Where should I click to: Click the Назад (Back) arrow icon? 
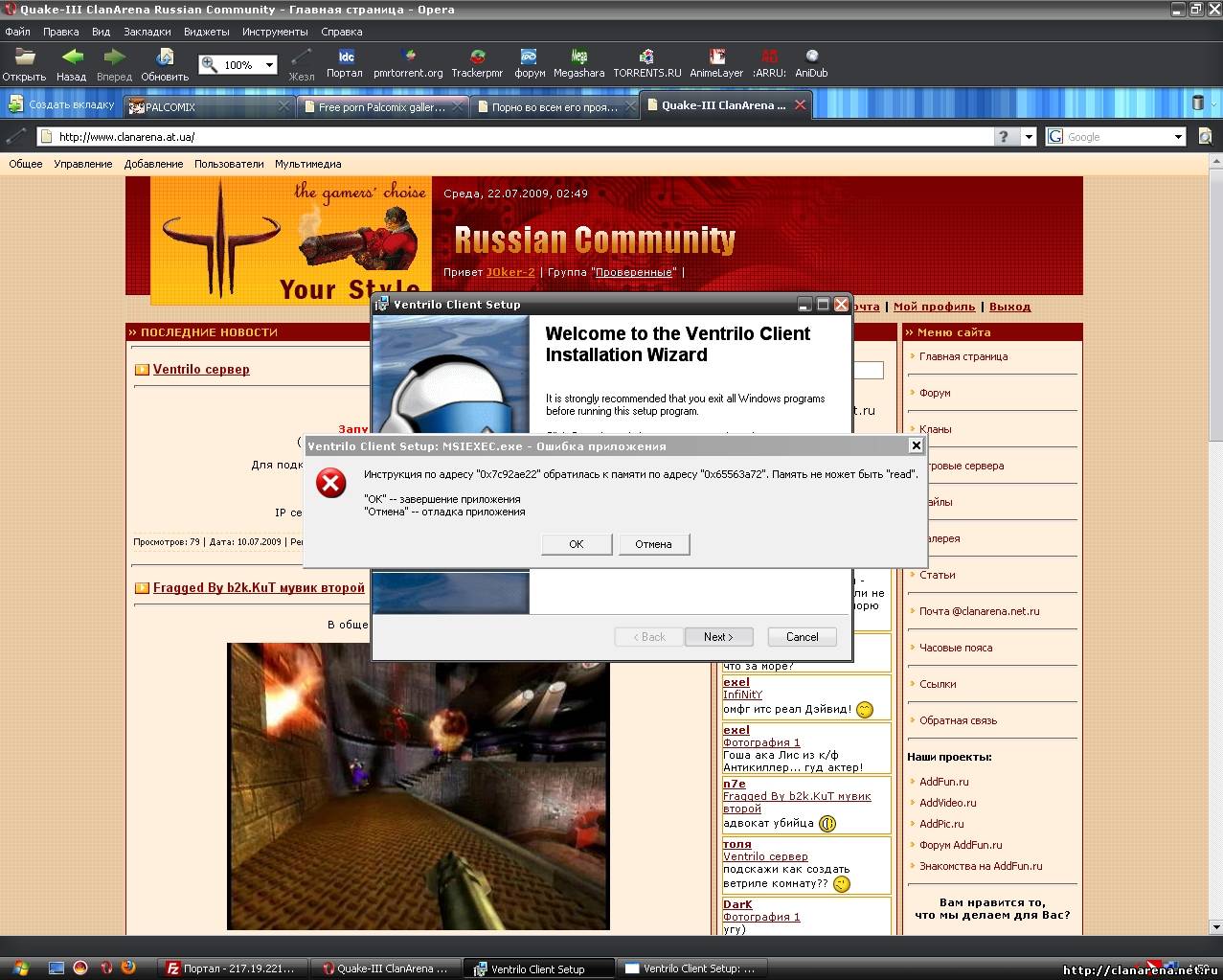click(71, 57)
